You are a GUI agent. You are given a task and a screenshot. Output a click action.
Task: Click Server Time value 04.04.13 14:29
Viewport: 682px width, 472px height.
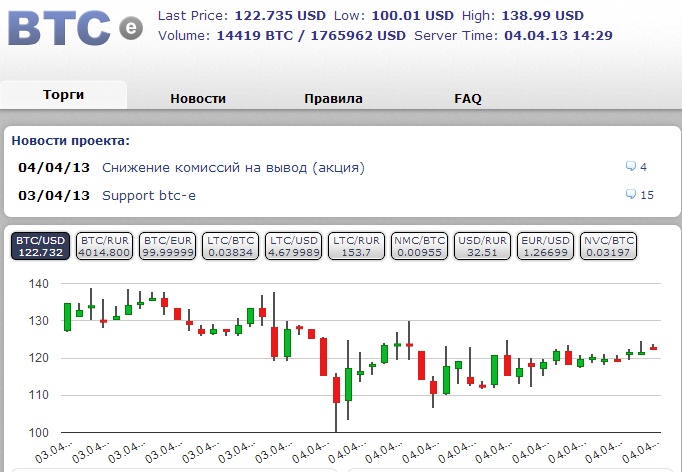point(558,35)
